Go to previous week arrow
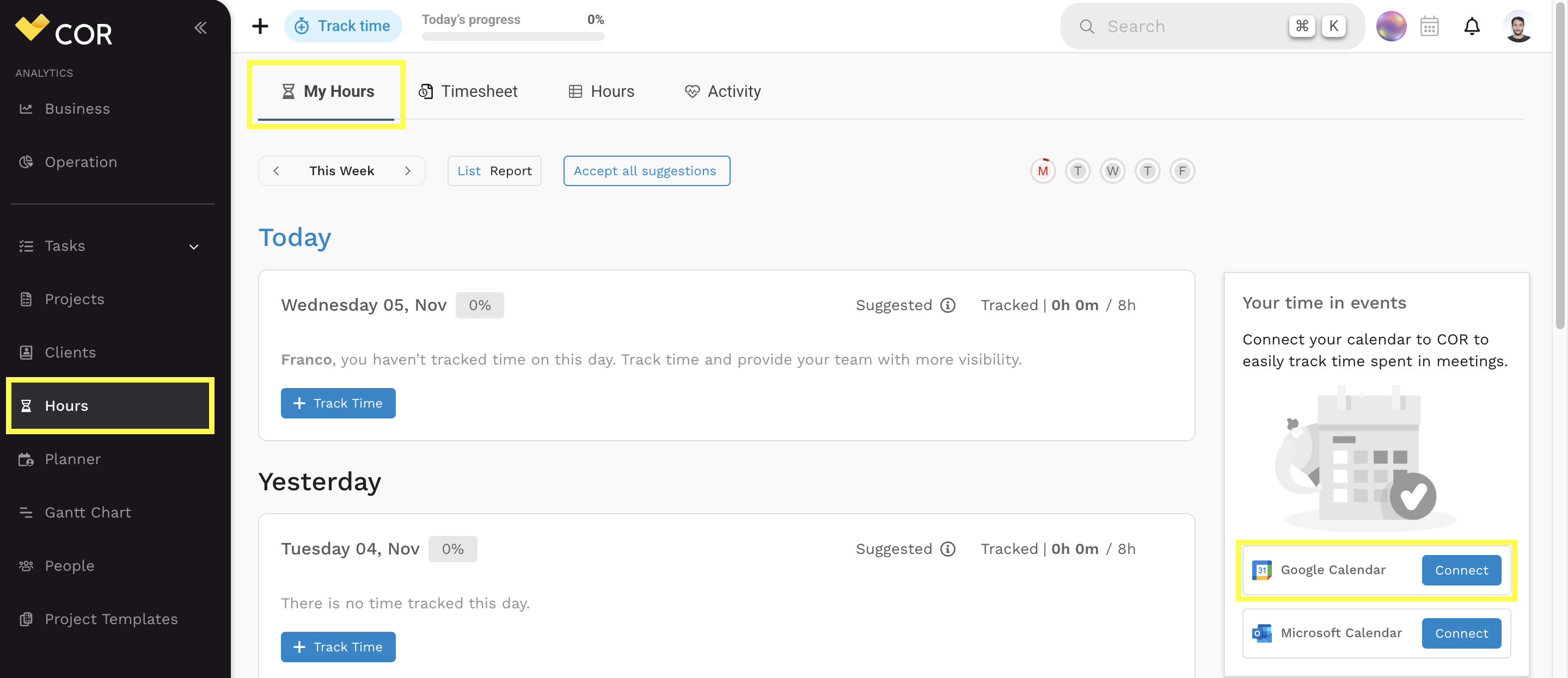 [277, 171]
